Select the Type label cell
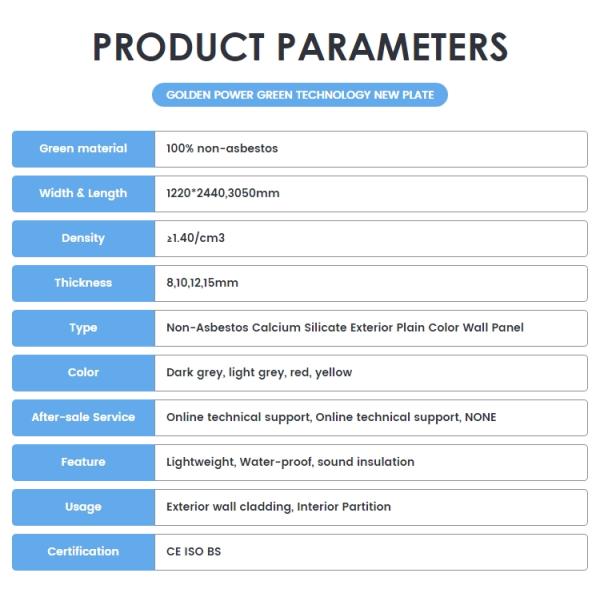The width and height of the screenshot is (600, 600). point(83,328)
